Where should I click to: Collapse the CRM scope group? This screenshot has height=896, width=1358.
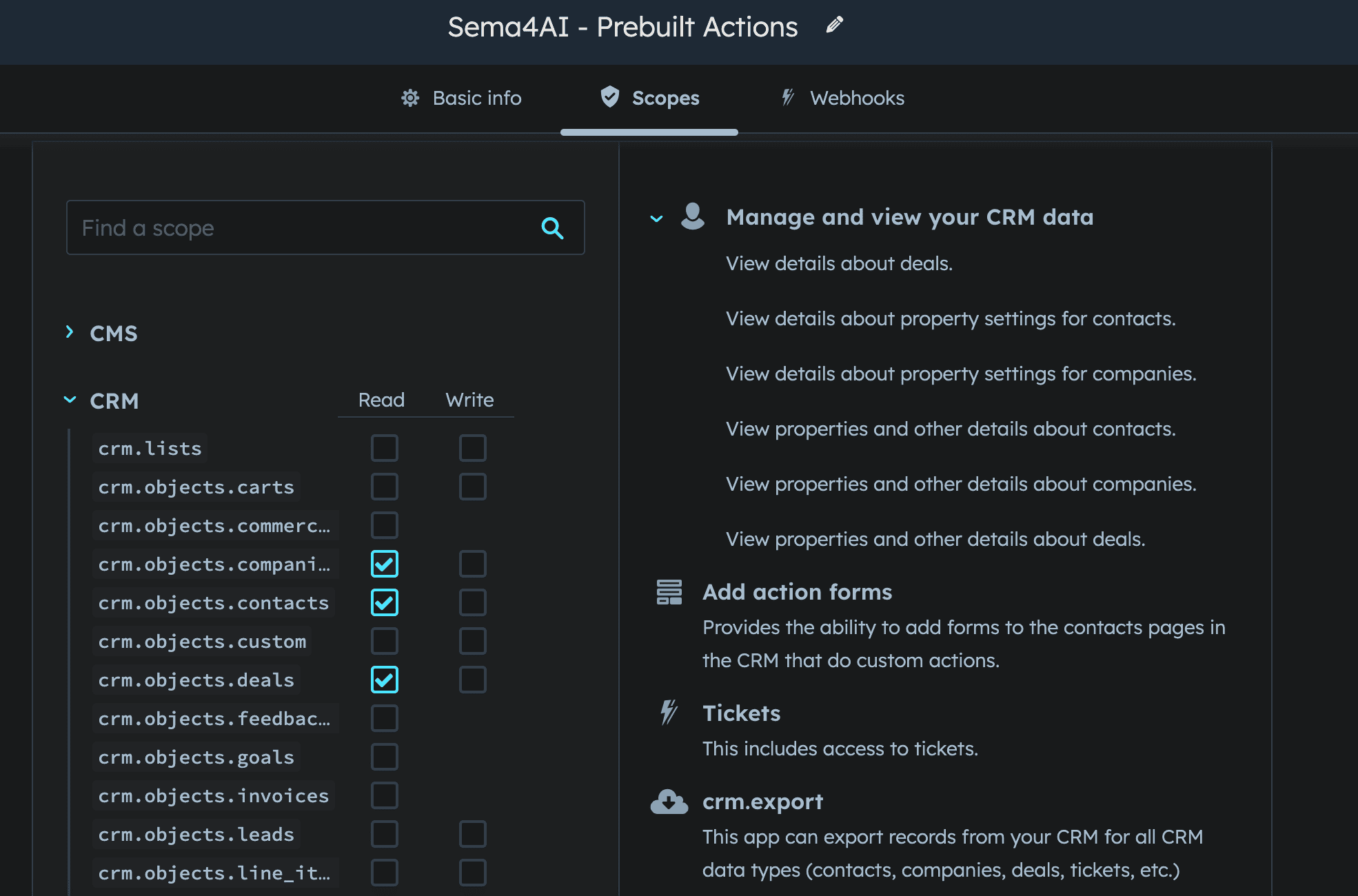click(69, 400)
